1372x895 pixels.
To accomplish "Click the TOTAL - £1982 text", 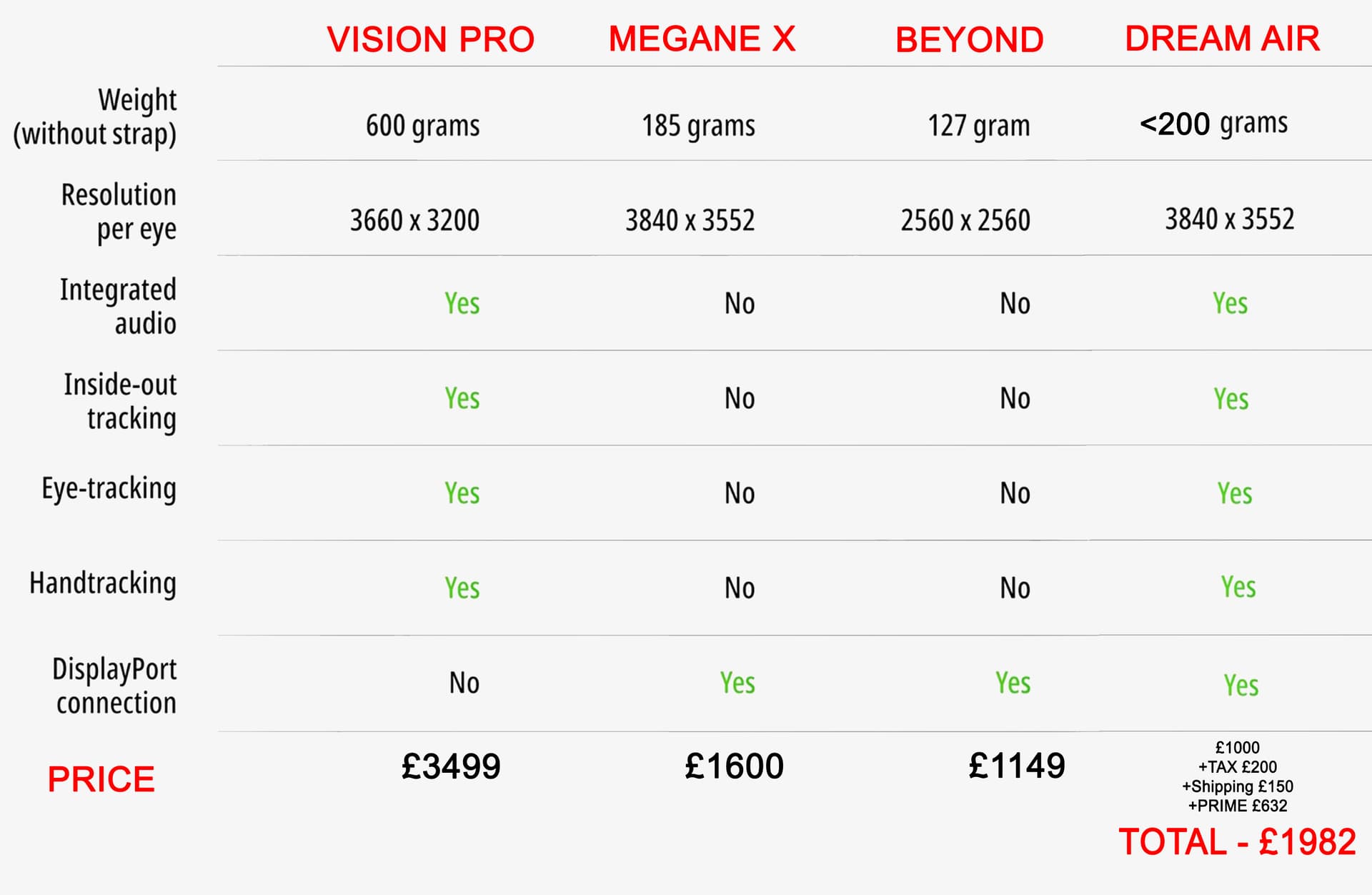I will click(x=1237, y=842).
